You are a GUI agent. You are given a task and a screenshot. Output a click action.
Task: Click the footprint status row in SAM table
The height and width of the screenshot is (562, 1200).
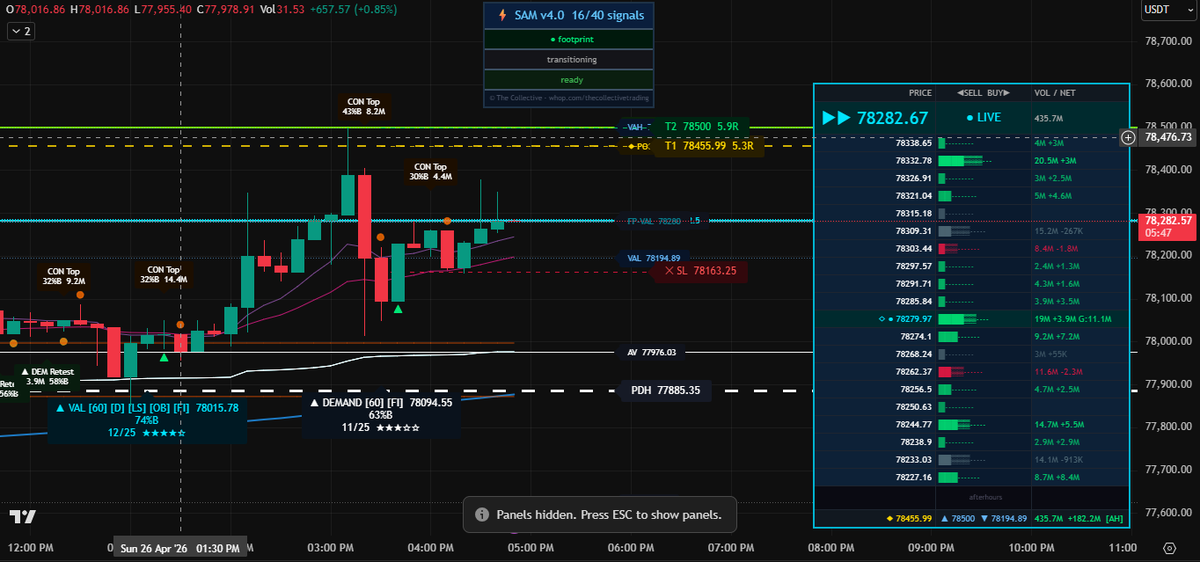tap(568, 39)
